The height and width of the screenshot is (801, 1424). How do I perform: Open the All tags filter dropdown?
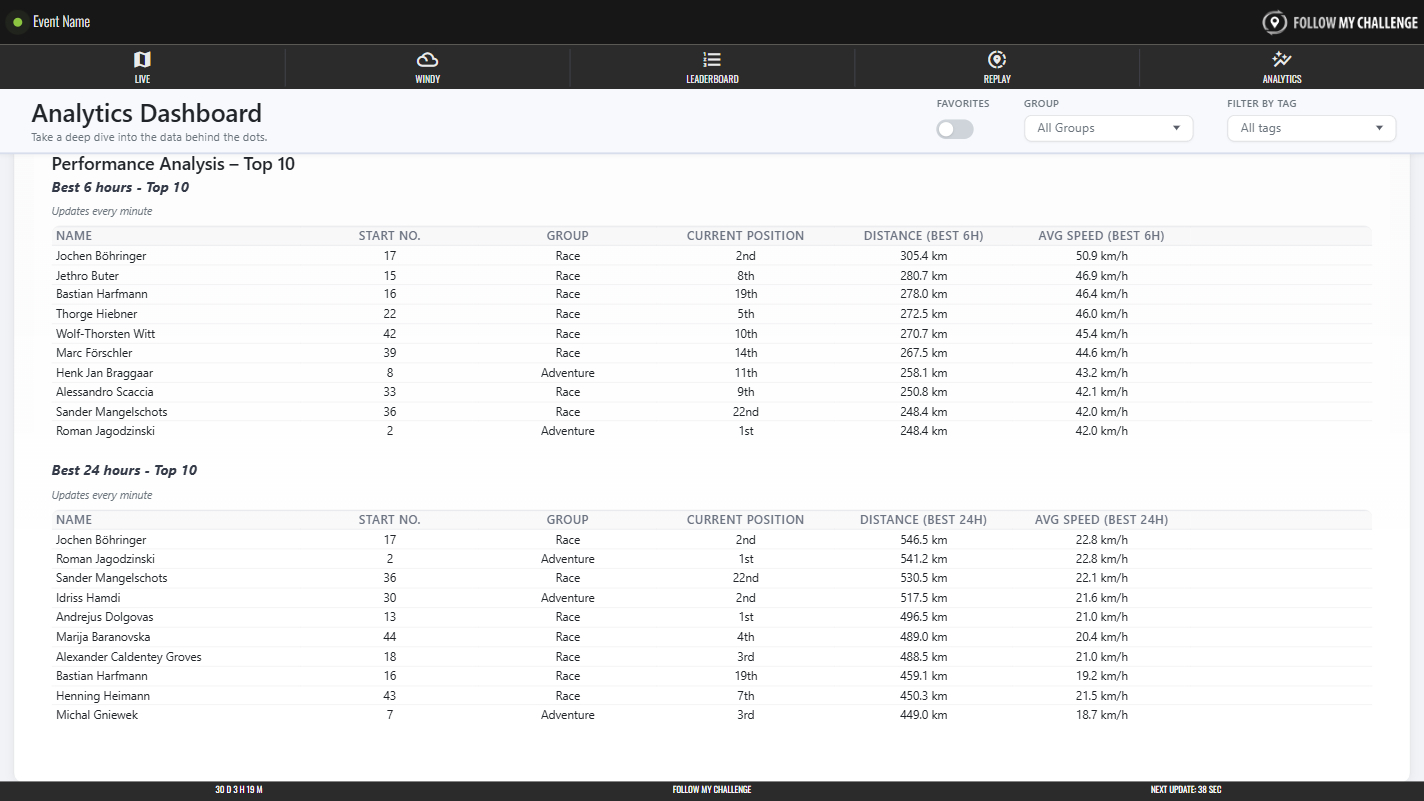(x=1311, y=128)
